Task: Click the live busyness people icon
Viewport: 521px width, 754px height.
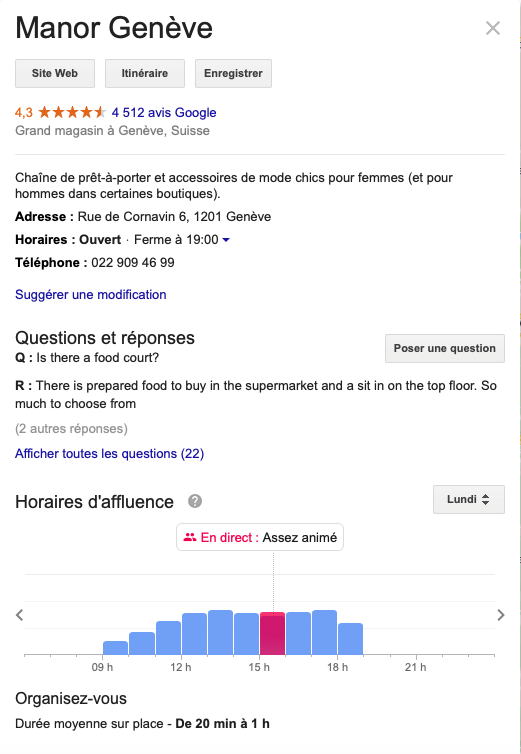Action: click(190, 537)
